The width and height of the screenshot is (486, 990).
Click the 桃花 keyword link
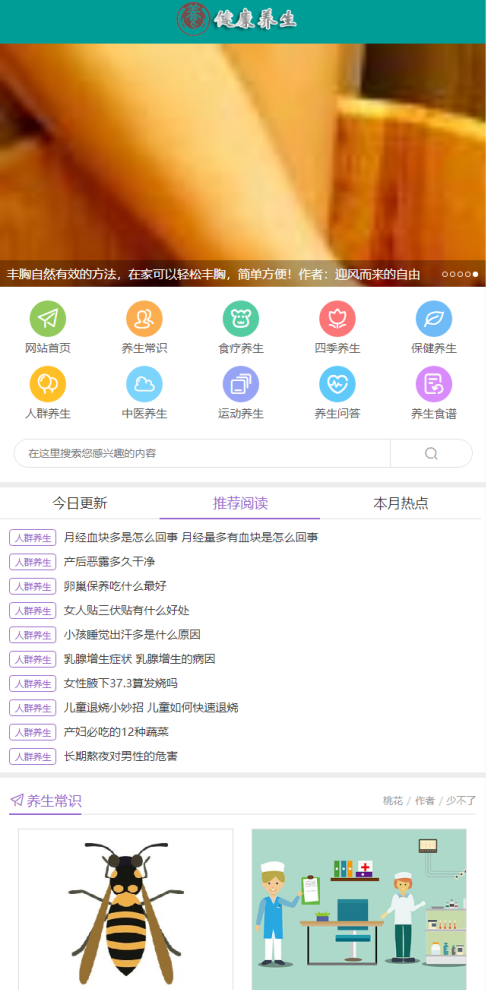(x=393, y=801)
